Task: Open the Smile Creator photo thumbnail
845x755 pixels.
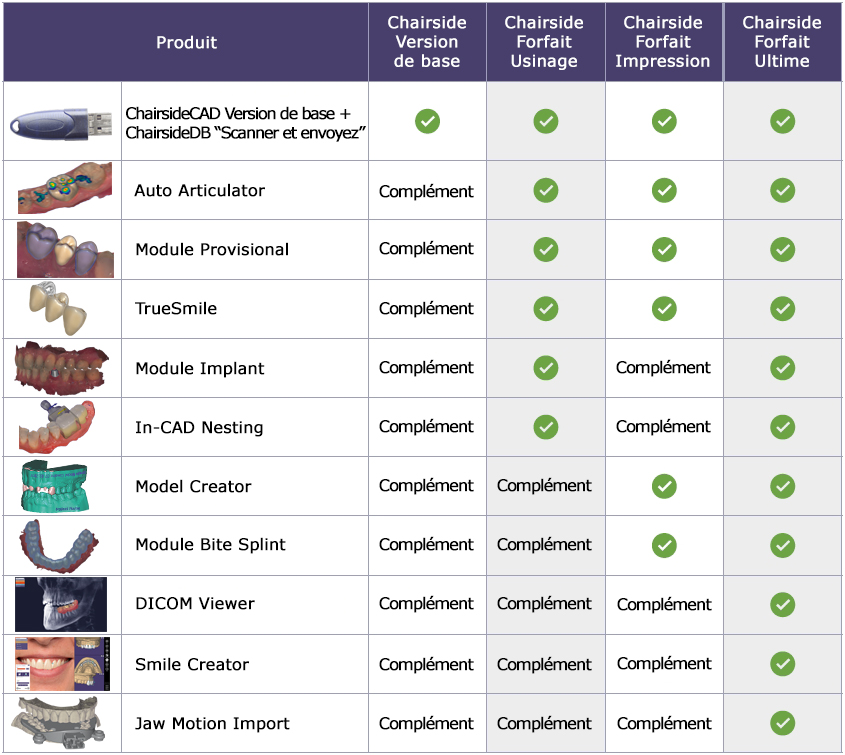Action: (63, 663)
